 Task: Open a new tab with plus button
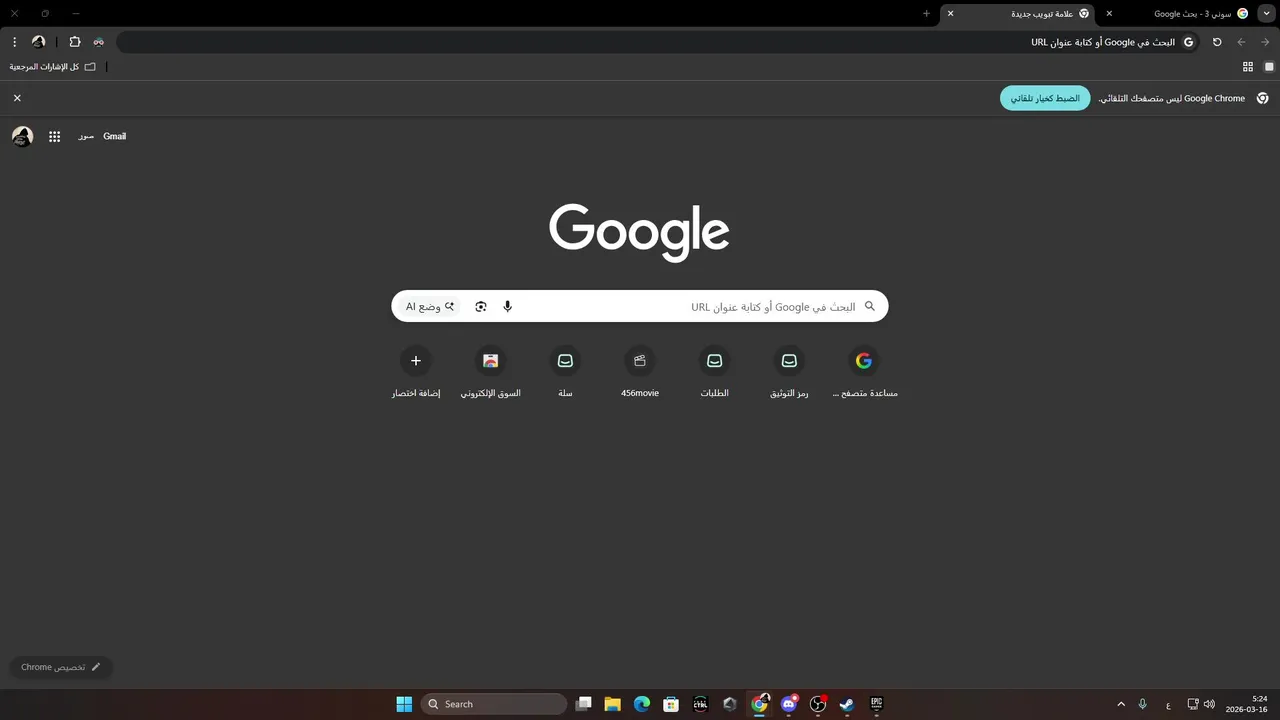(926, 13)
